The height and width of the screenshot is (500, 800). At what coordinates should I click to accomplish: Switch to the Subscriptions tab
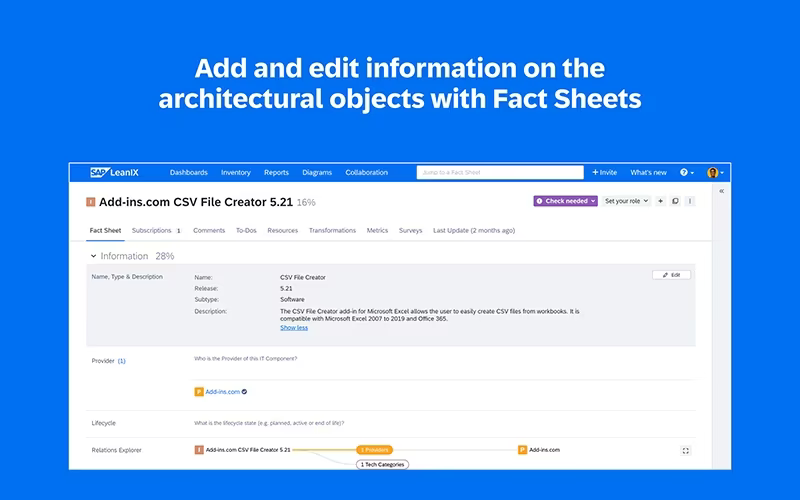[156, 231]
